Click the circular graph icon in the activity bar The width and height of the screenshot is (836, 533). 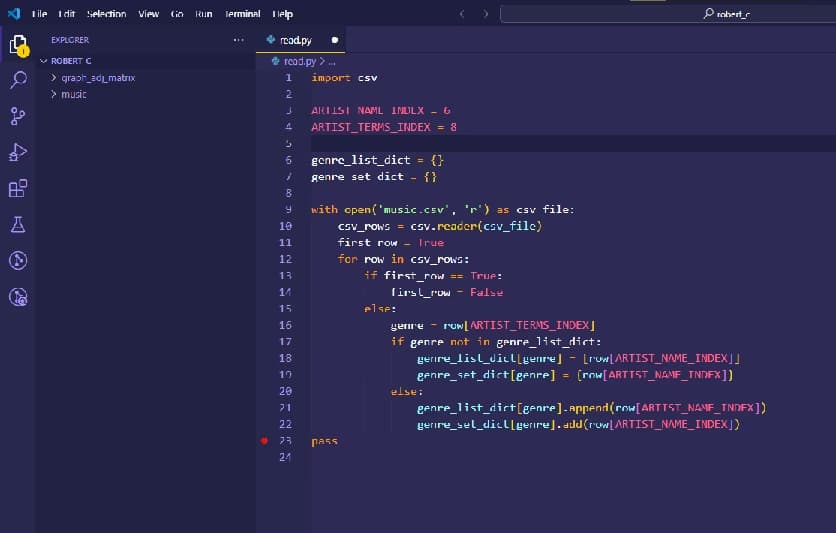point(18,261)
